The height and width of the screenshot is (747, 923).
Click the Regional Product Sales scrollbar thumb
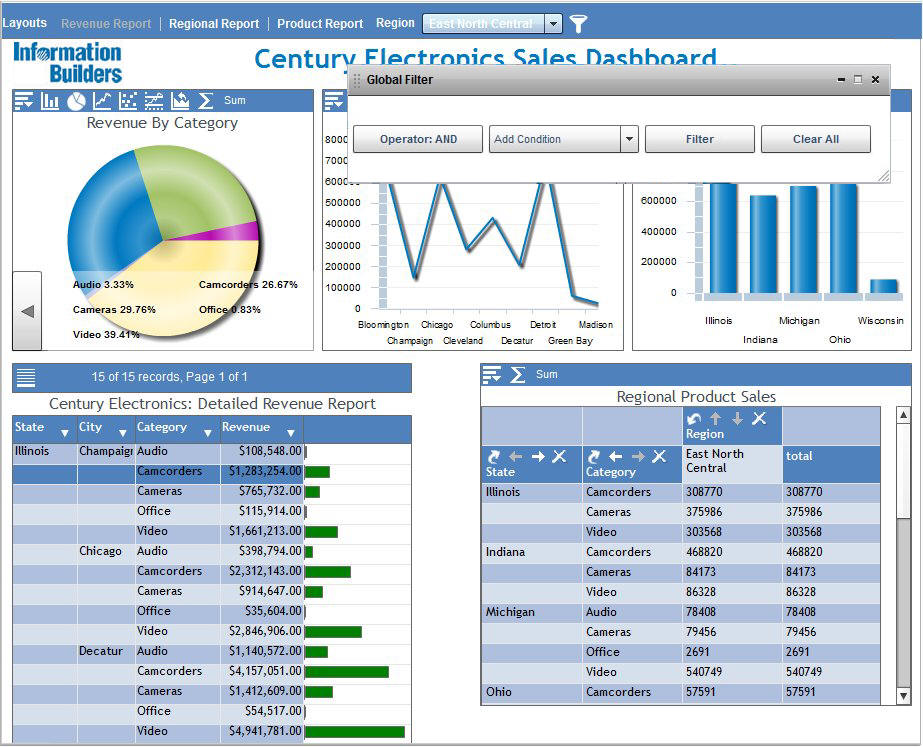coord(903,471)
